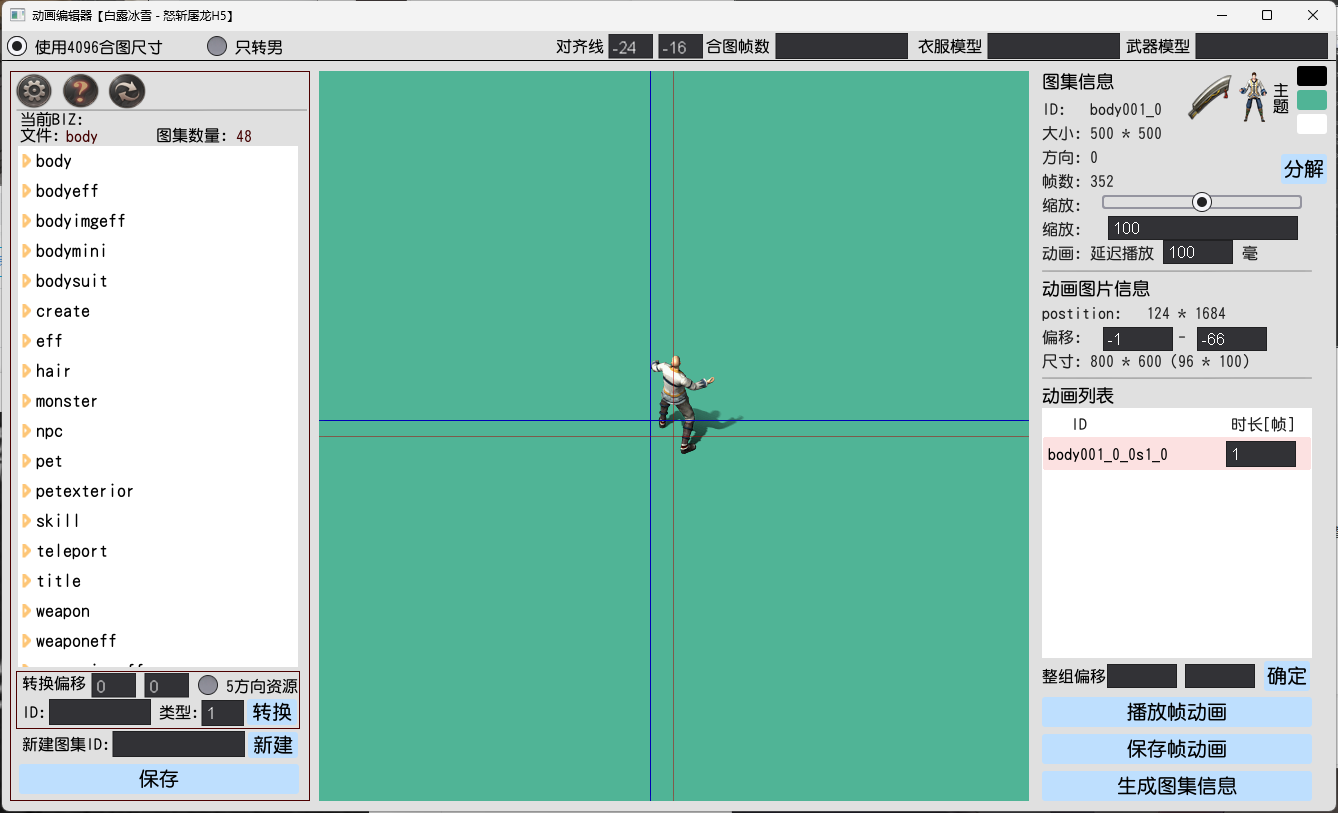1338x813 pixels.
Task: Toggle the 5方向资源 option
Action: [x=208, y=685]
